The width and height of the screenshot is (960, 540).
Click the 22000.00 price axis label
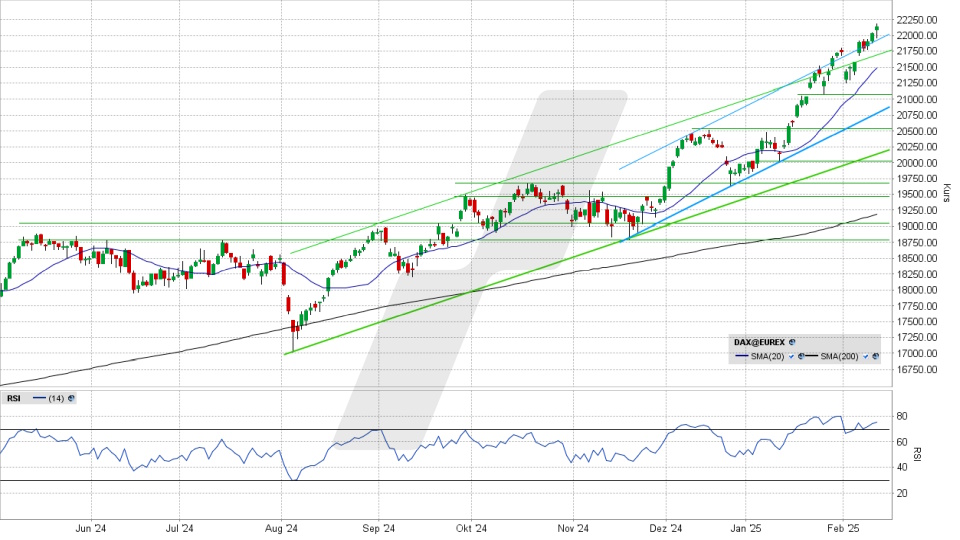click(x=917, y=36)
